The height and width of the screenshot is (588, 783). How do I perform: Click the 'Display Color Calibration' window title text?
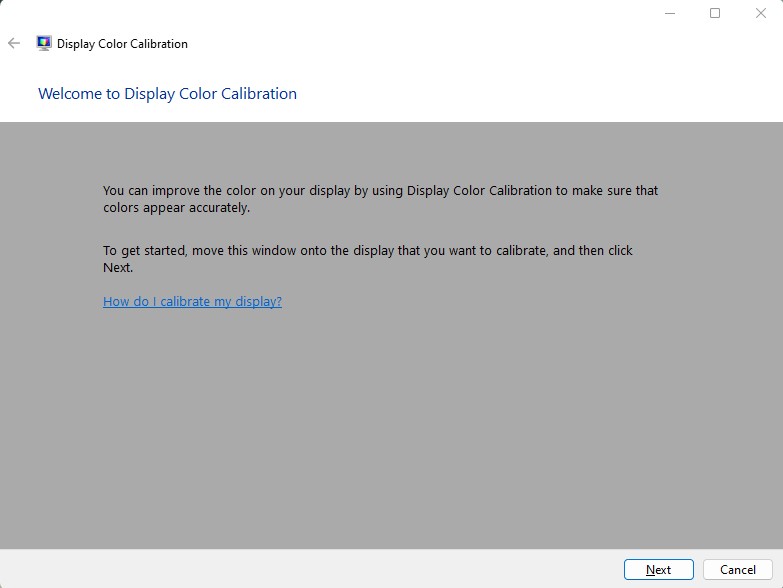point(122,44)
